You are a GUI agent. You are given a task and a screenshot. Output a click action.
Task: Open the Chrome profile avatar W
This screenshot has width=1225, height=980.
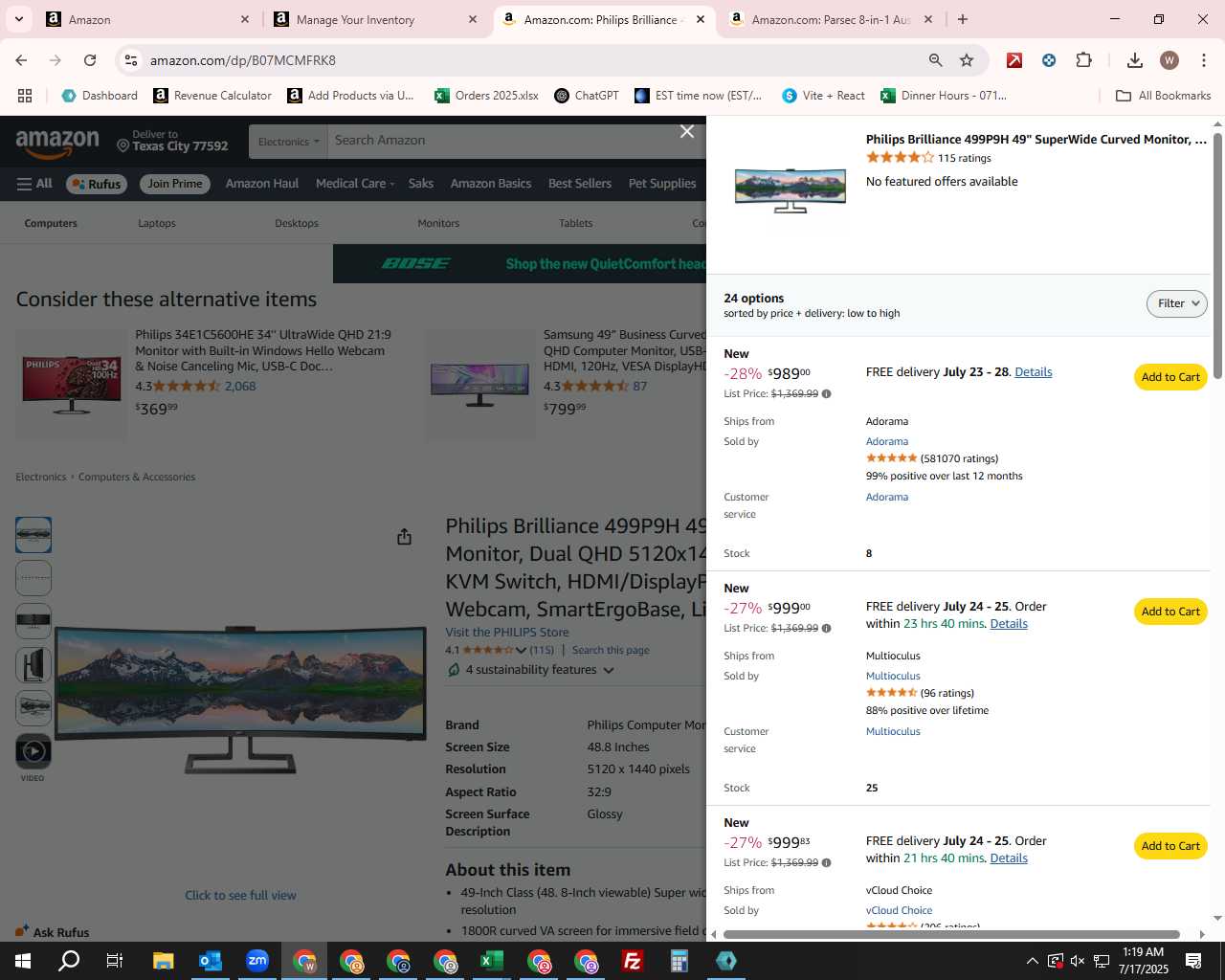[1169, 60]
